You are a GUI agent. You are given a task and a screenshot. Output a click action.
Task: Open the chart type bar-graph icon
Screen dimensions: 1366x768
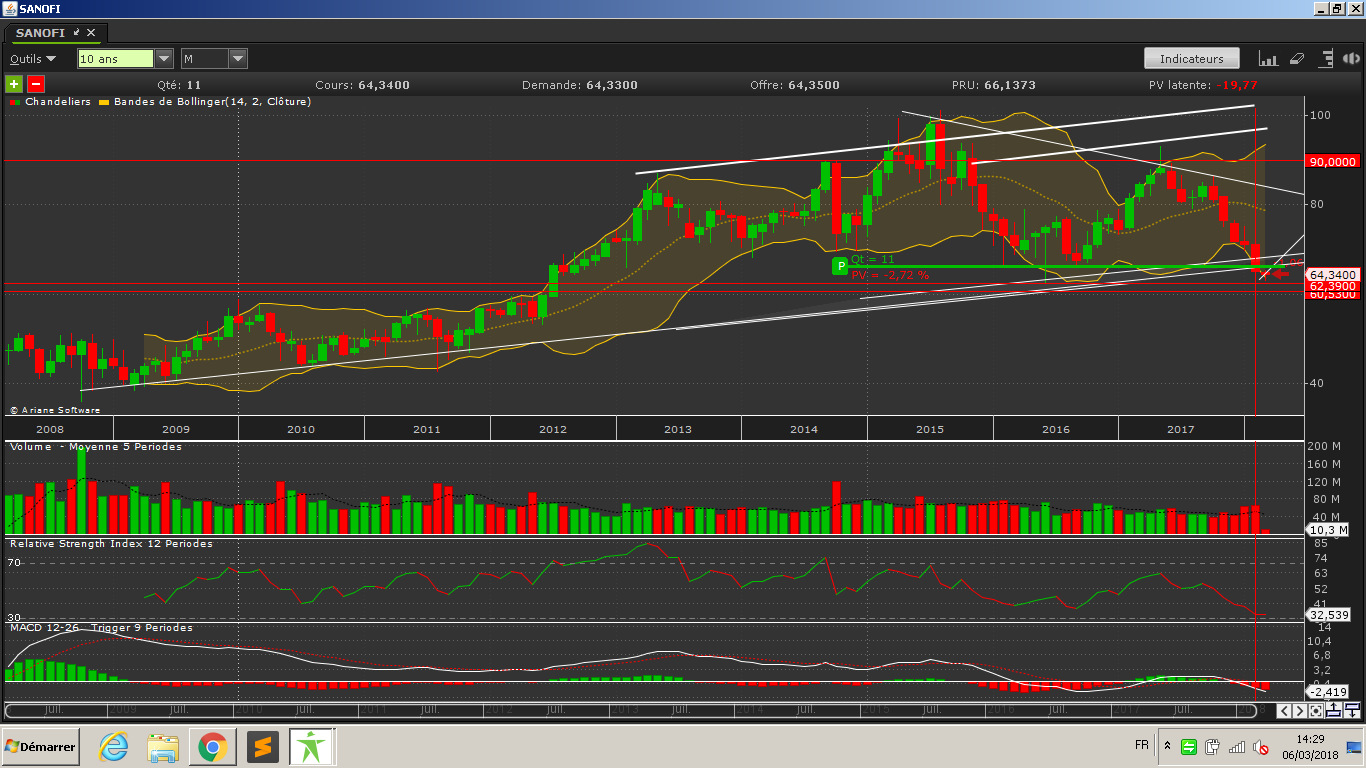coord(1269,59)
